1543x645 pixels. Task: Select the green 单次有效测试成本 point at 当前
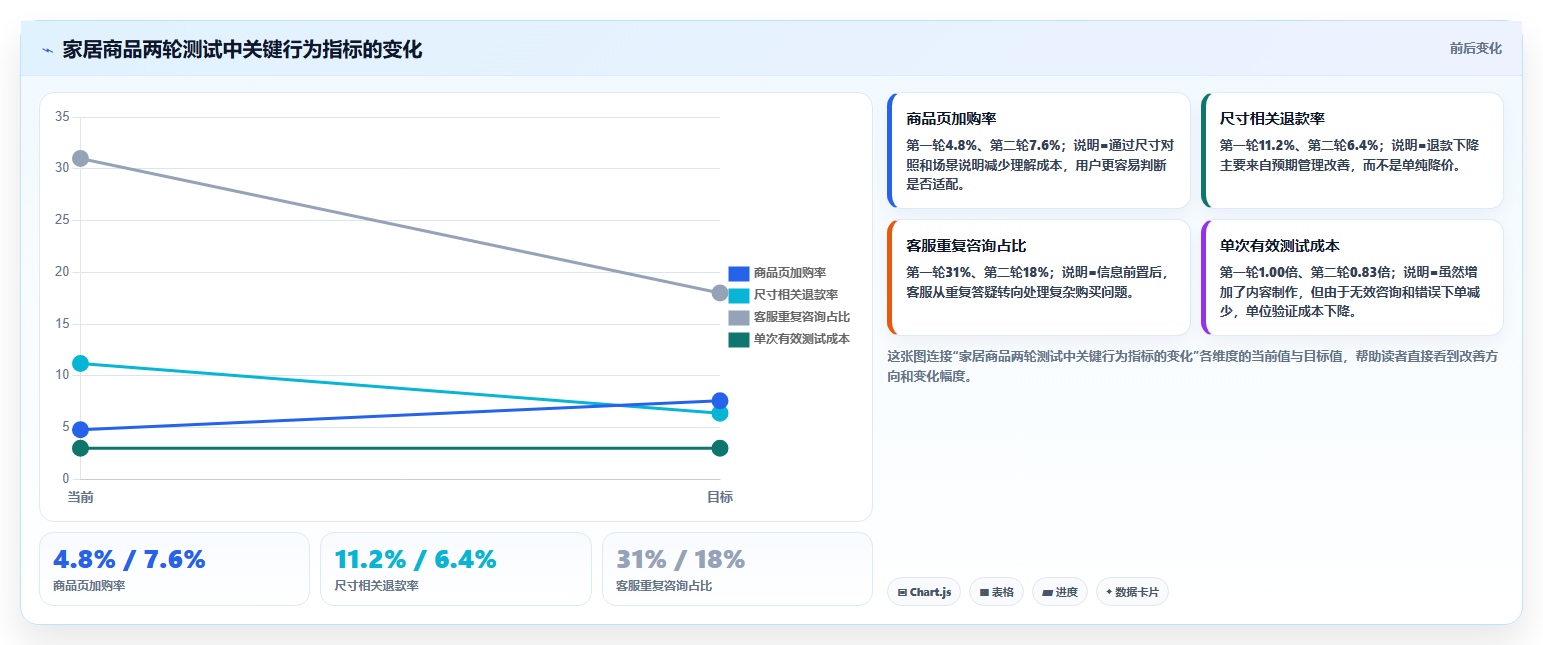pos(81,448)
